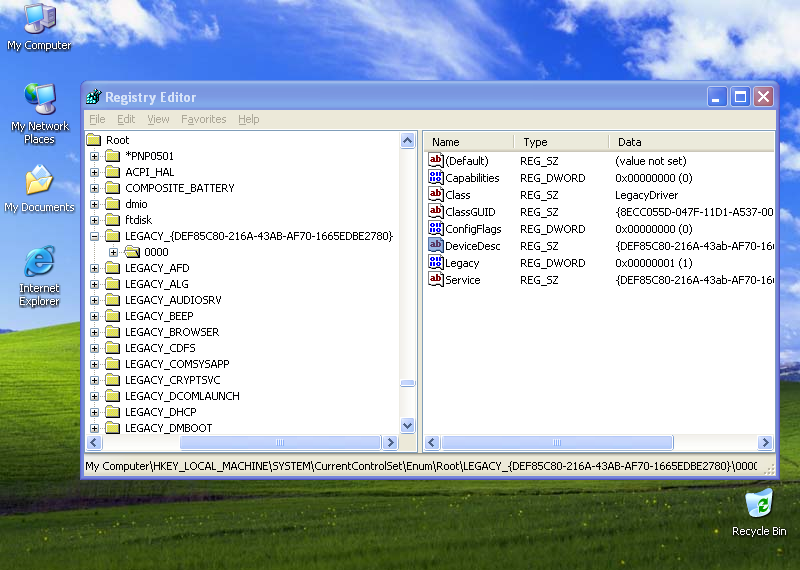This screenshot has height=570, width=800.
Task: Click values pane scroll right arrow
Action: coord(765,442)
